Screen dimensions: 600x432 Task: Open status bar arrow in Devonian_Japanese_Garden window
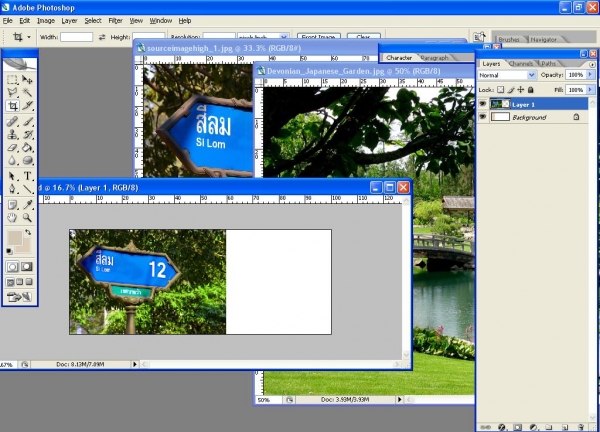coord(399,399)
